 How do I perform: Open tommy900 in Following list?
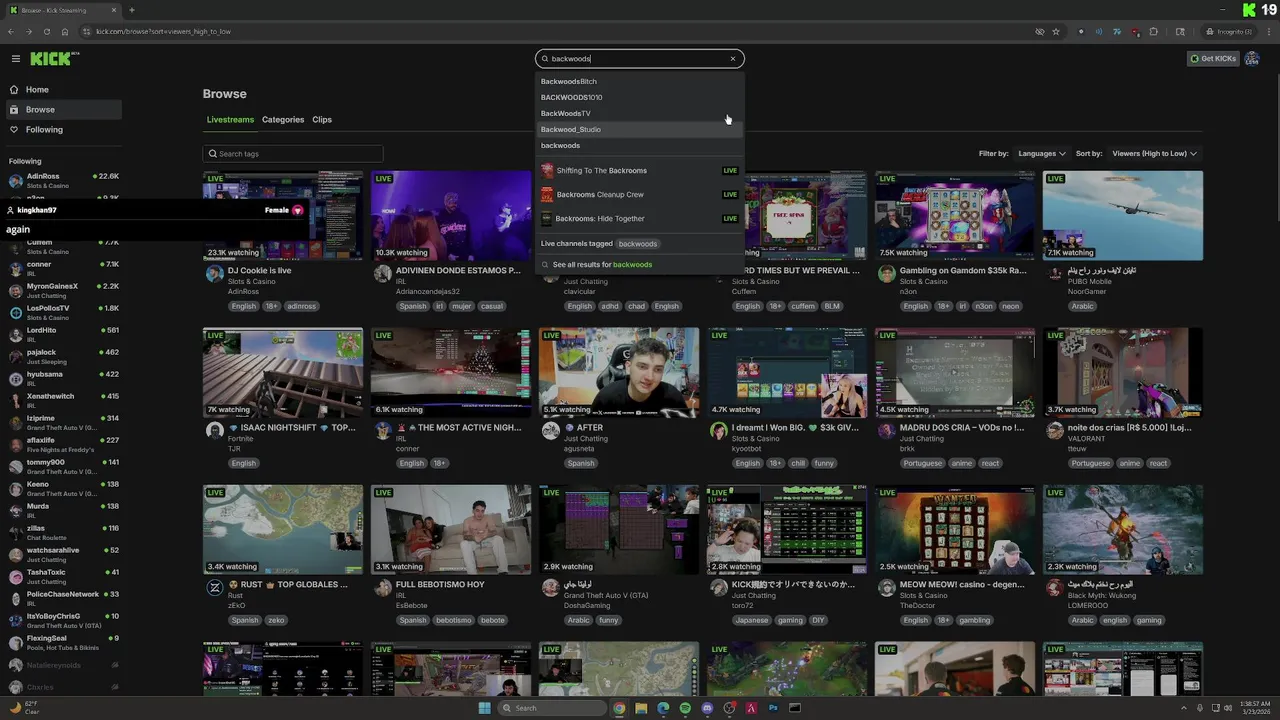point(64,467)
